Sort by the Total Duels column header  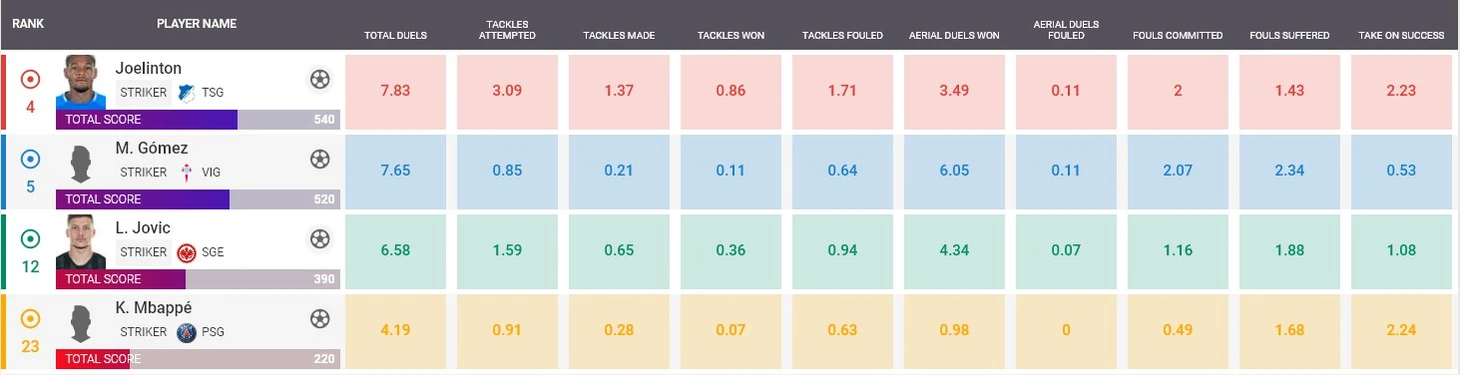point(396,35)
